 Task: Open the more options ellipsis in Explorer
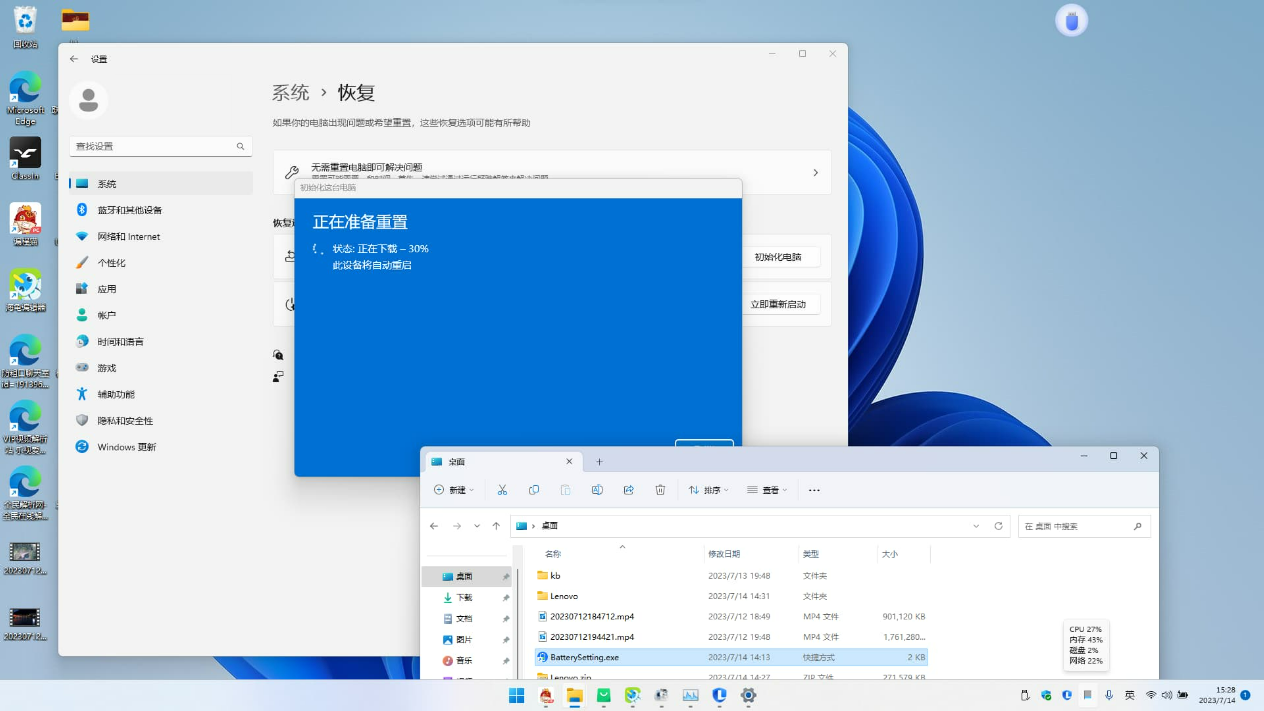(814, 490)
